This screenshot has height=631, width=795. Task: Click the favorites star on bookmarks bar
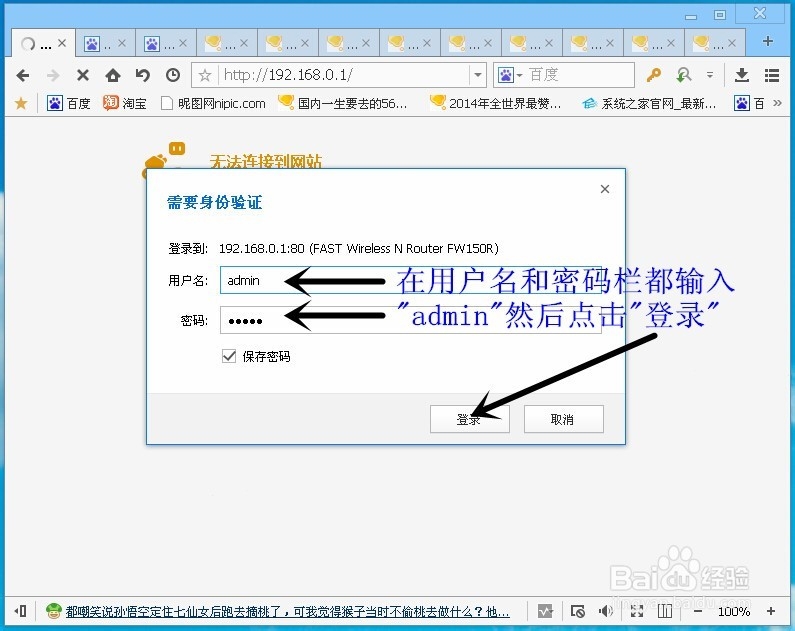point(21,103)
